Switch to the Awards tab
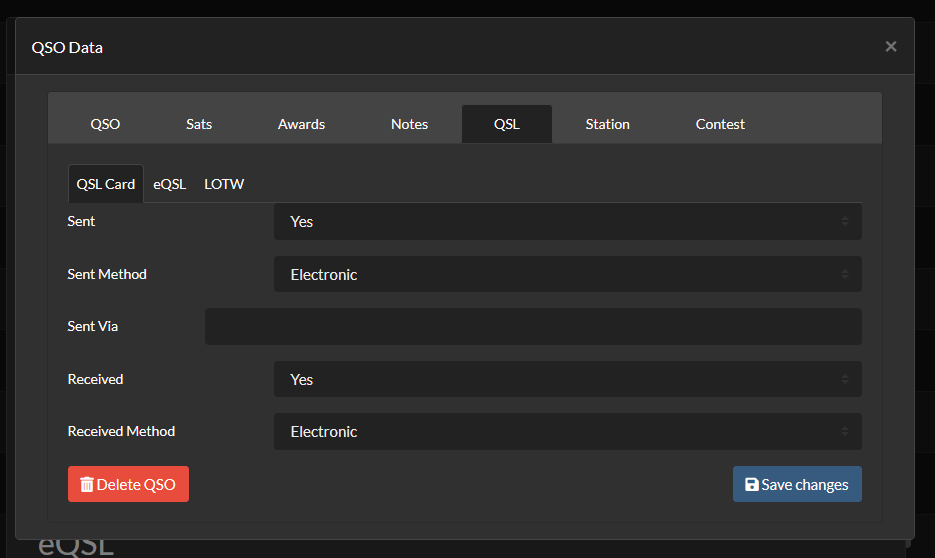Screen dimensions: 935x558 [301, 124]
